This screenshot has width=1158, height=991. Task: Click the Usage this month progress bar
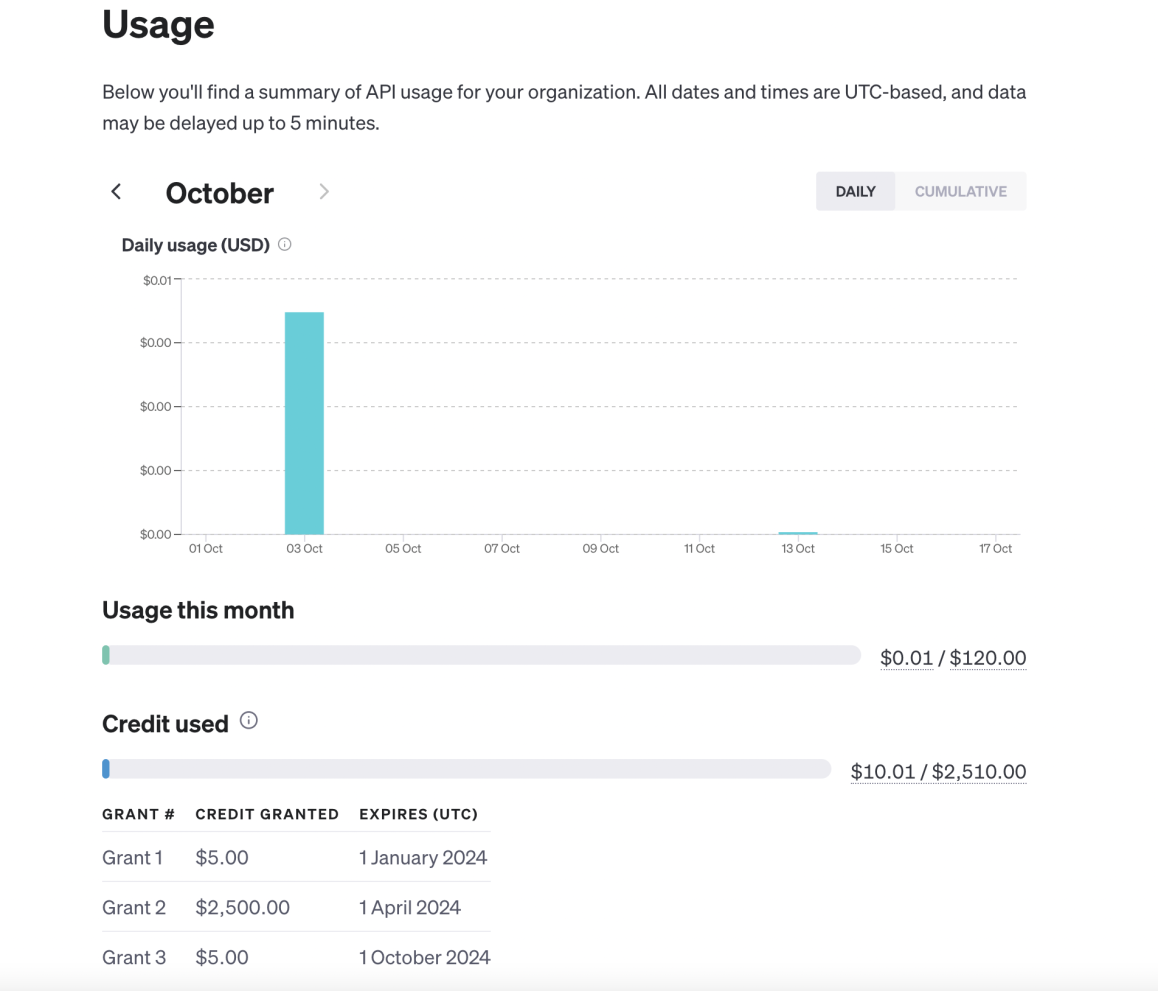click(481, 656)
